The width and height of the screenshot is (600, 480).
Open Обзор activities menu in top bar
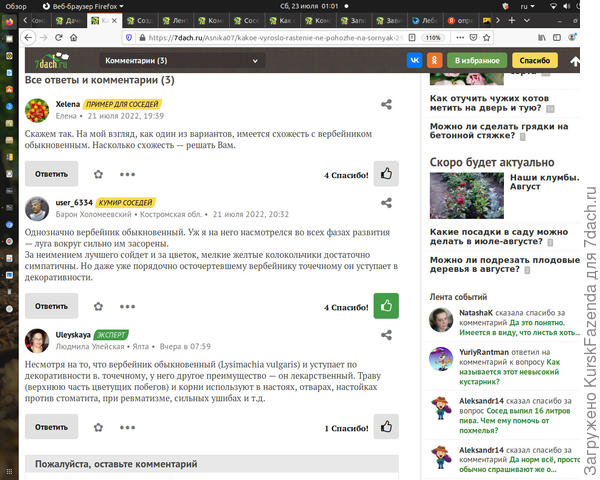point(16,6)
